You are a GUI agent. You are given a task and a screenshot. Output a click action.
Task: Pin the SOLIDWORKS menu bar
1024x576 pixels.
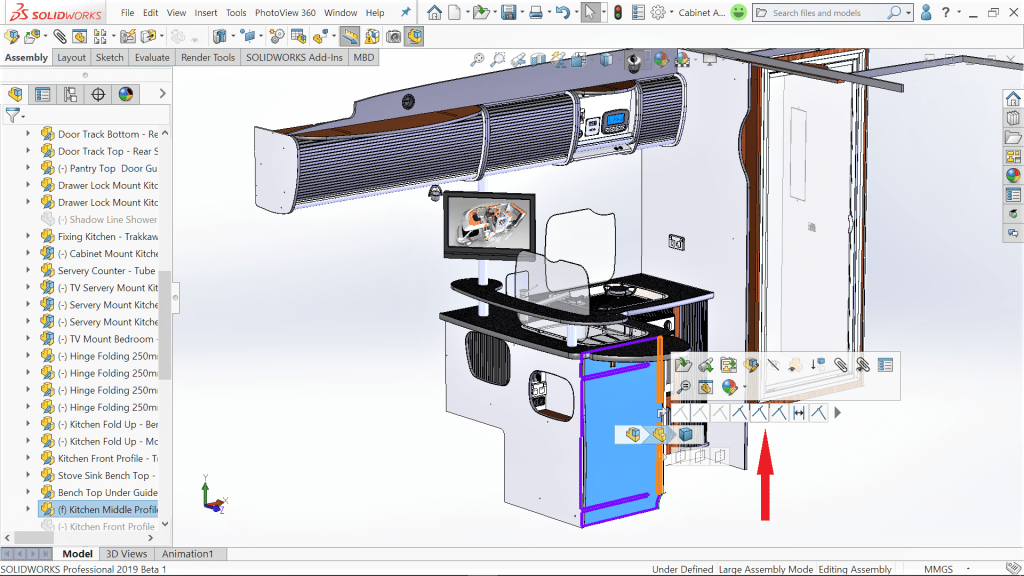405,13
